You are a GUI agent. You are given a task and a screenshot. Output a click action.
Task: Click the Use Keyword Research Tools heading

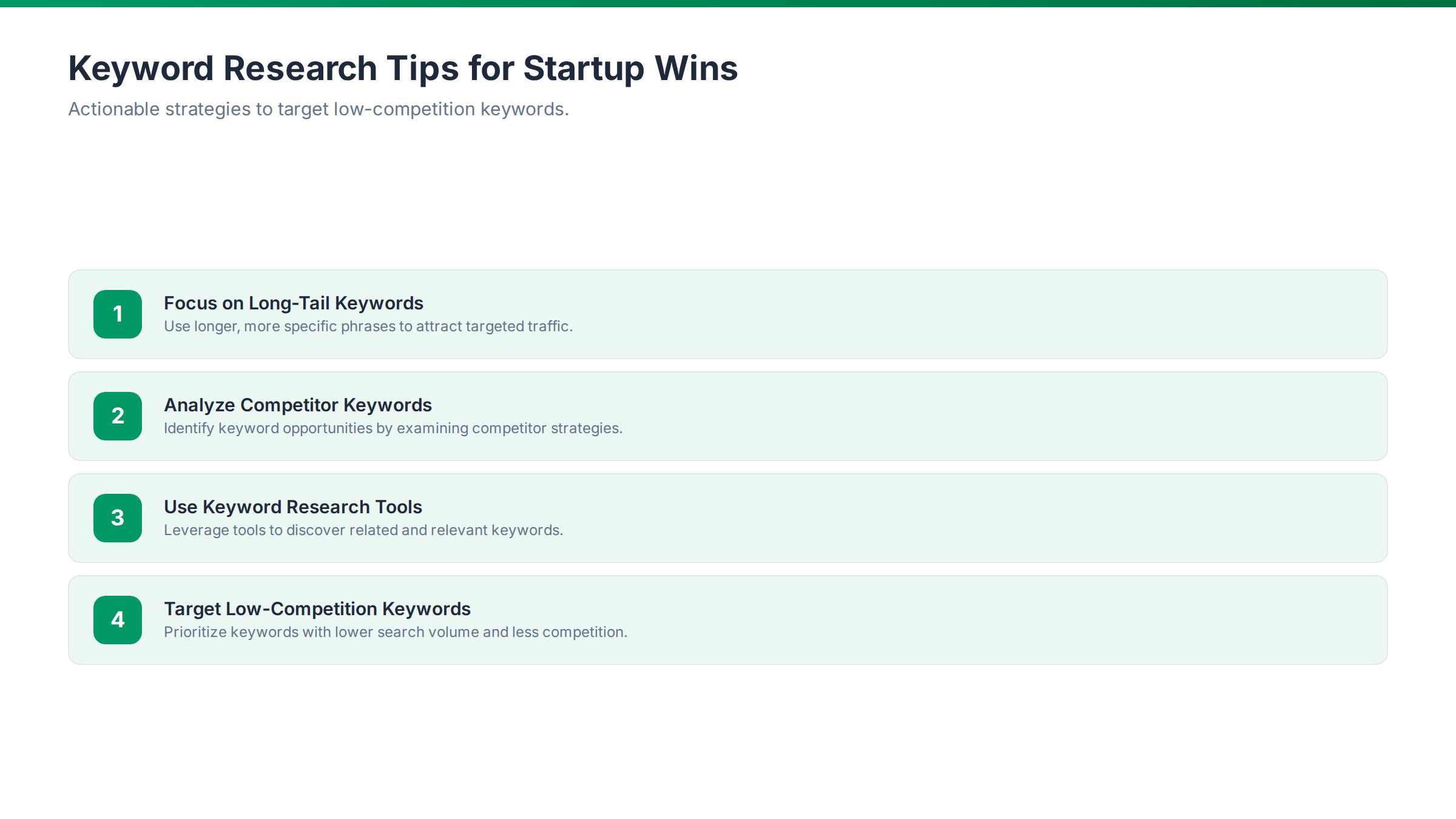pyautogui.click(x=293, y=507)
